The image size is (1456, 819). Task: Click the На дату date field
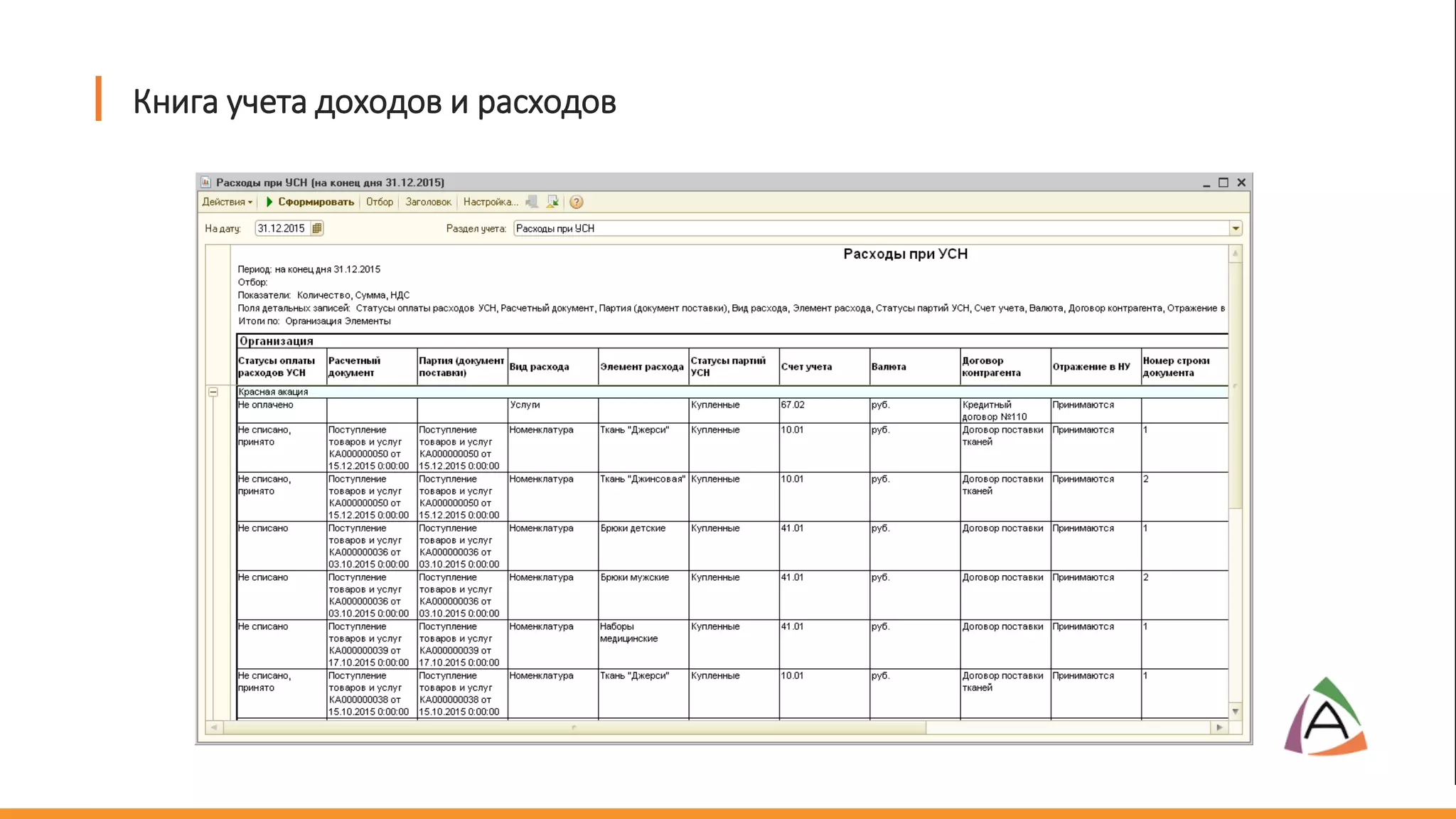pos(282,228)
